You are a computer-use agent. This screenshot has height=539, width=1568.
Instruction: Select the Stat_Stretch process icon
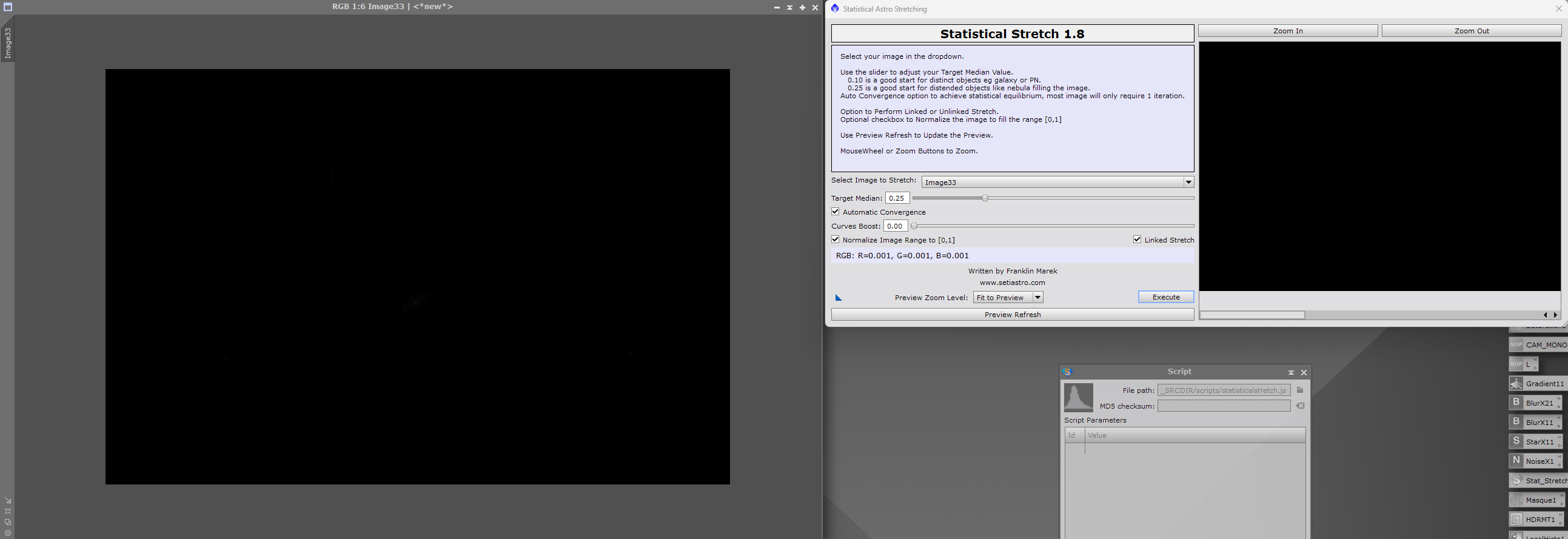click(x=1538, y=481)
